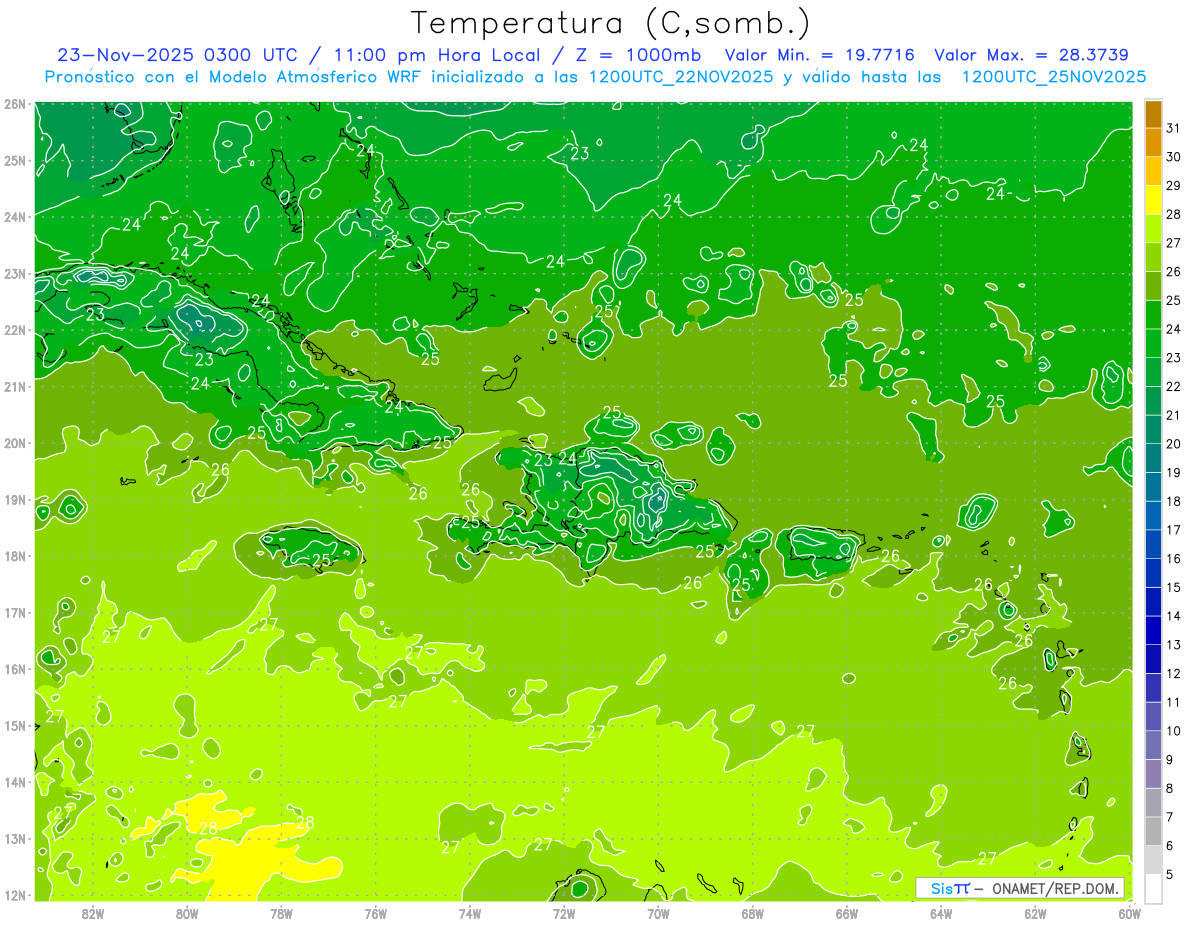Click the '70W' longitude axis label
The height and width of the screenshot is (927, 1200).
[x=658, y=913]
